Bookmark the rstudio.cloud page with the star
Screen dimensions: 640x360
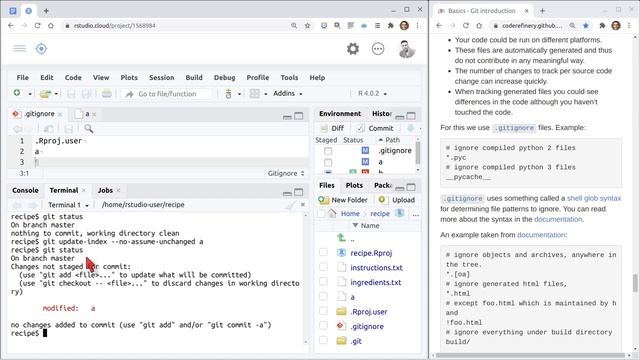point(307,25)
